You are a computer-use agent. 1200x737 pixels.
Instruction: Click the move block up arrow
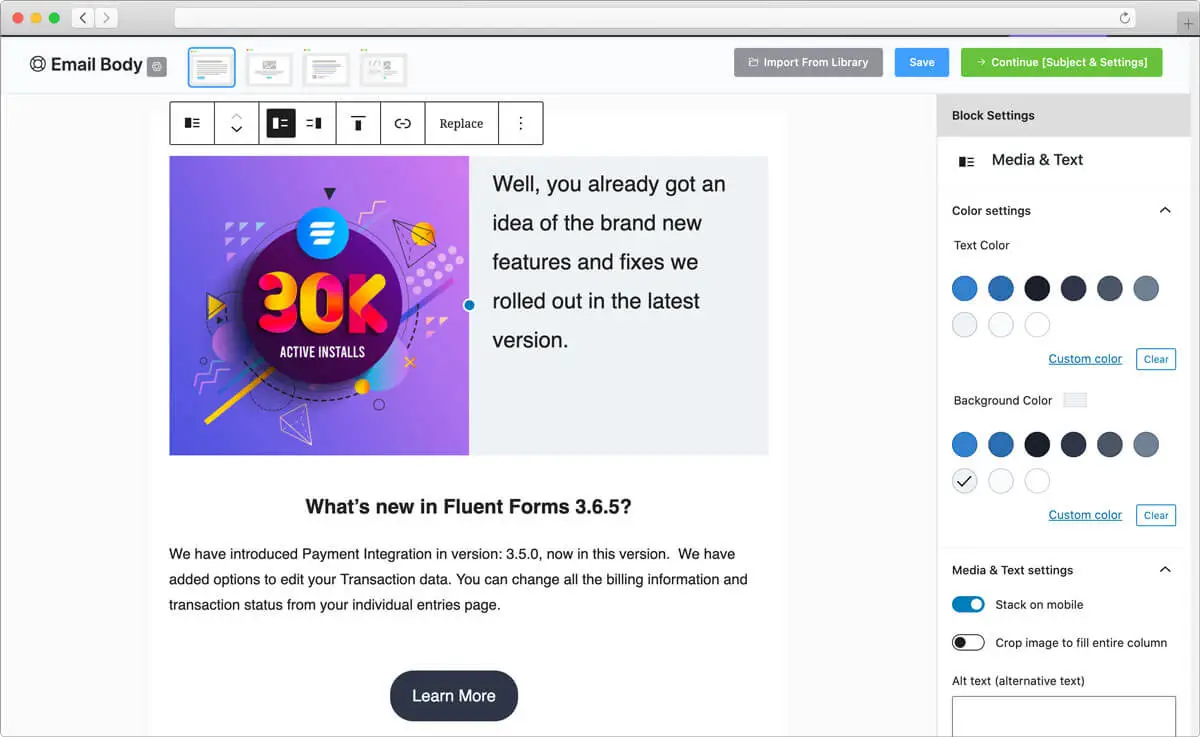tap(237, 116)
